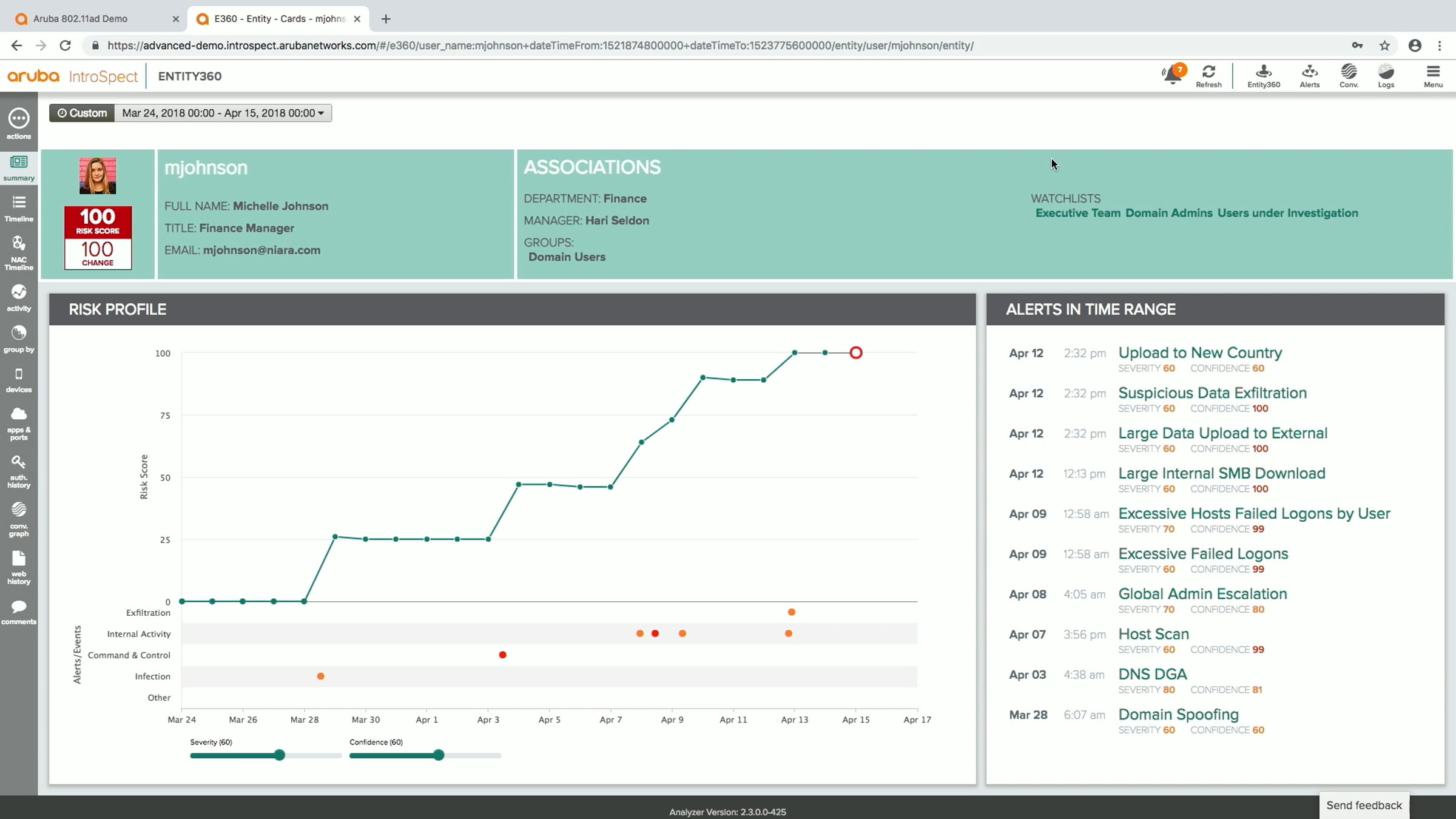This screenshot has height=819, width=1456.
Task: Expand the custom date range dropdown
Action: [x=223, y=113]
